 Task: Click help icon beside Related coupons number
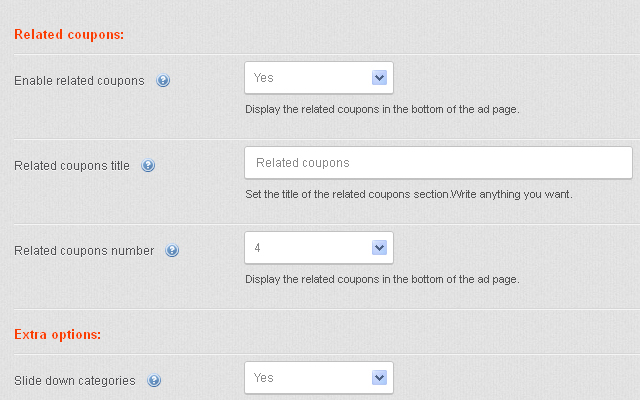(x=172, y=250)
